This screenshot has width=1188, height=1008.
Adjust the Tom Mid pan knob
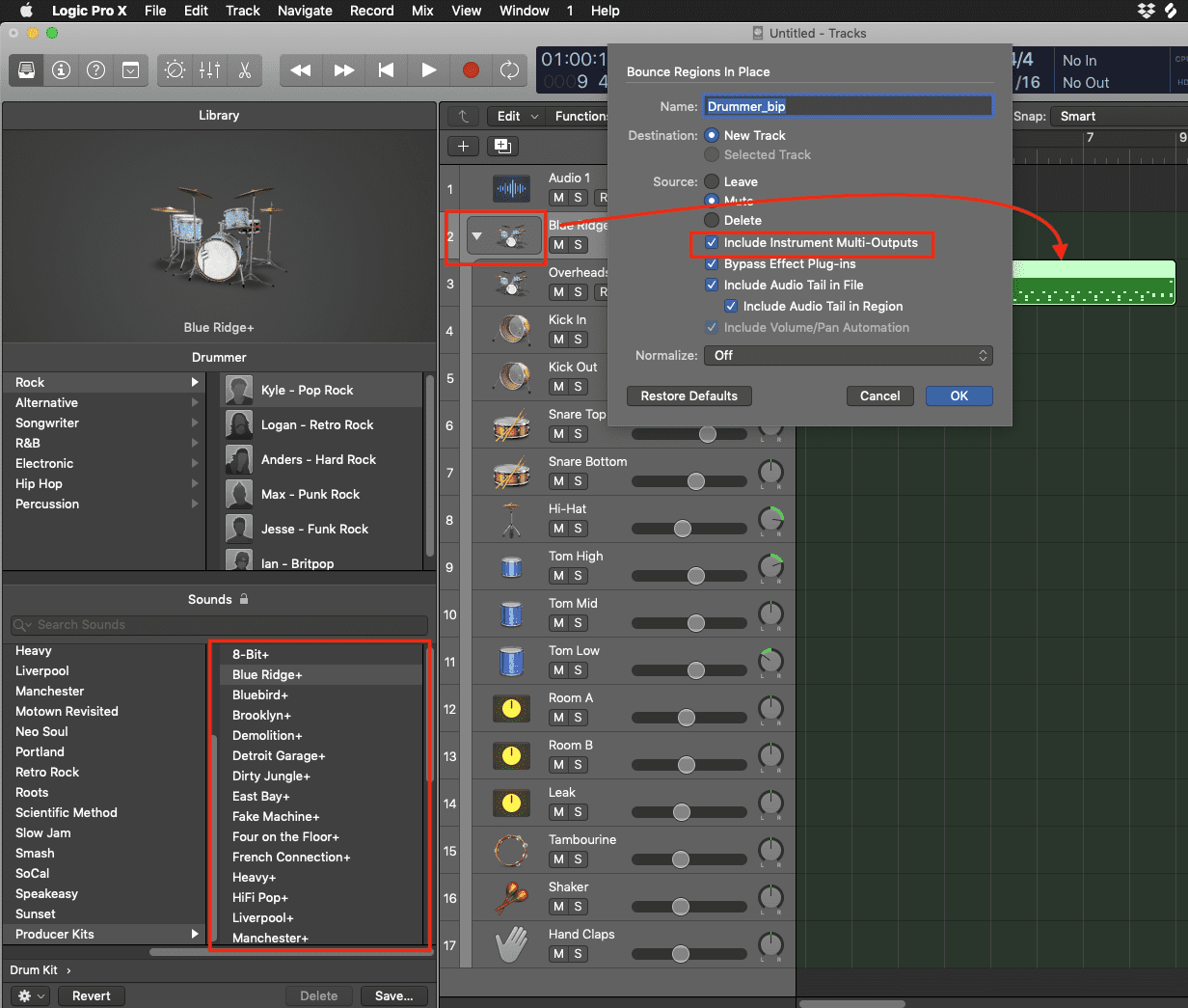point(771,614)
